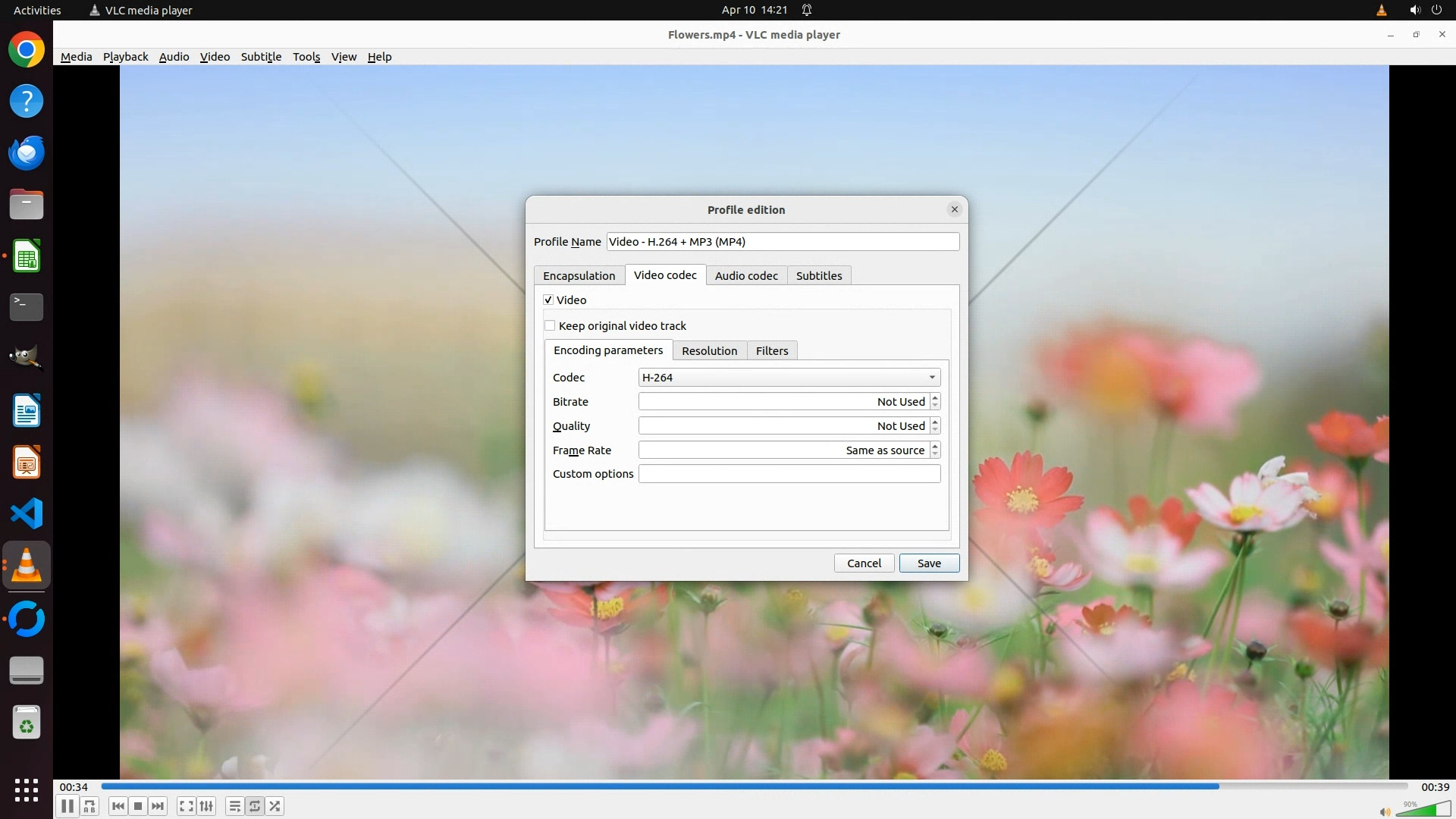Open the Codec dropdown showing H-264

[x=789, y=378]
